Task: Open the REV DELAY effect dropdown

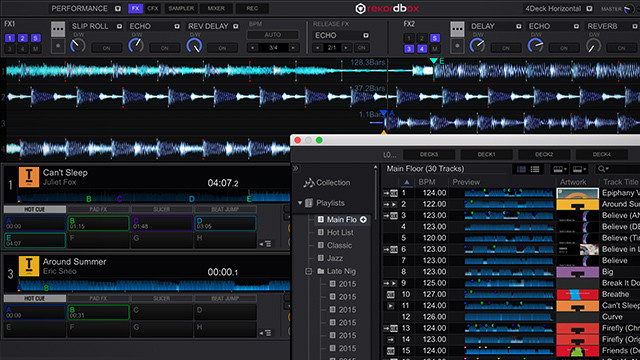Action: pos(236,26)
